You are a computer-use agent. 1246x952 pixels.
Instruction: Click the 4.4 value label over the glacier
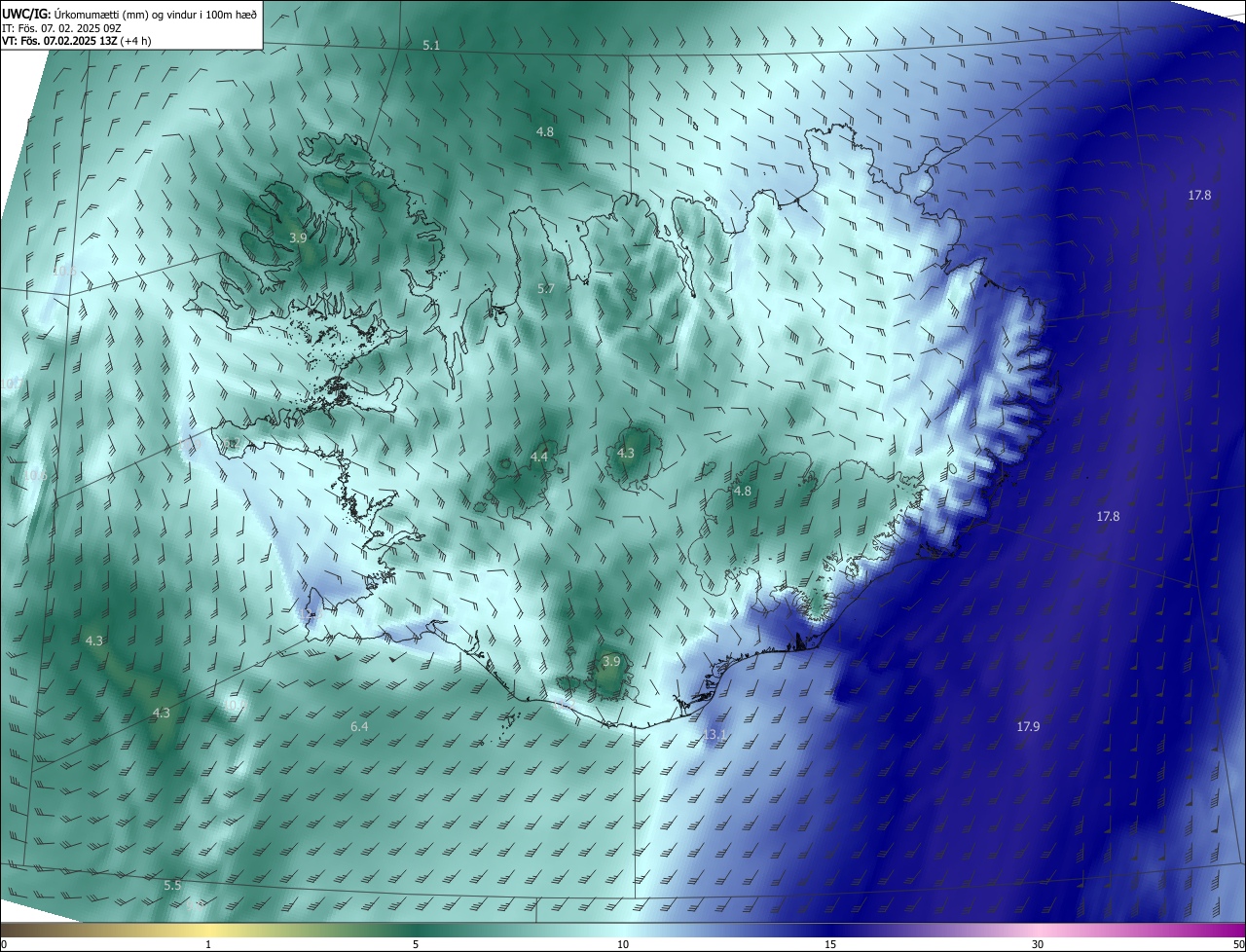point(539,457)
